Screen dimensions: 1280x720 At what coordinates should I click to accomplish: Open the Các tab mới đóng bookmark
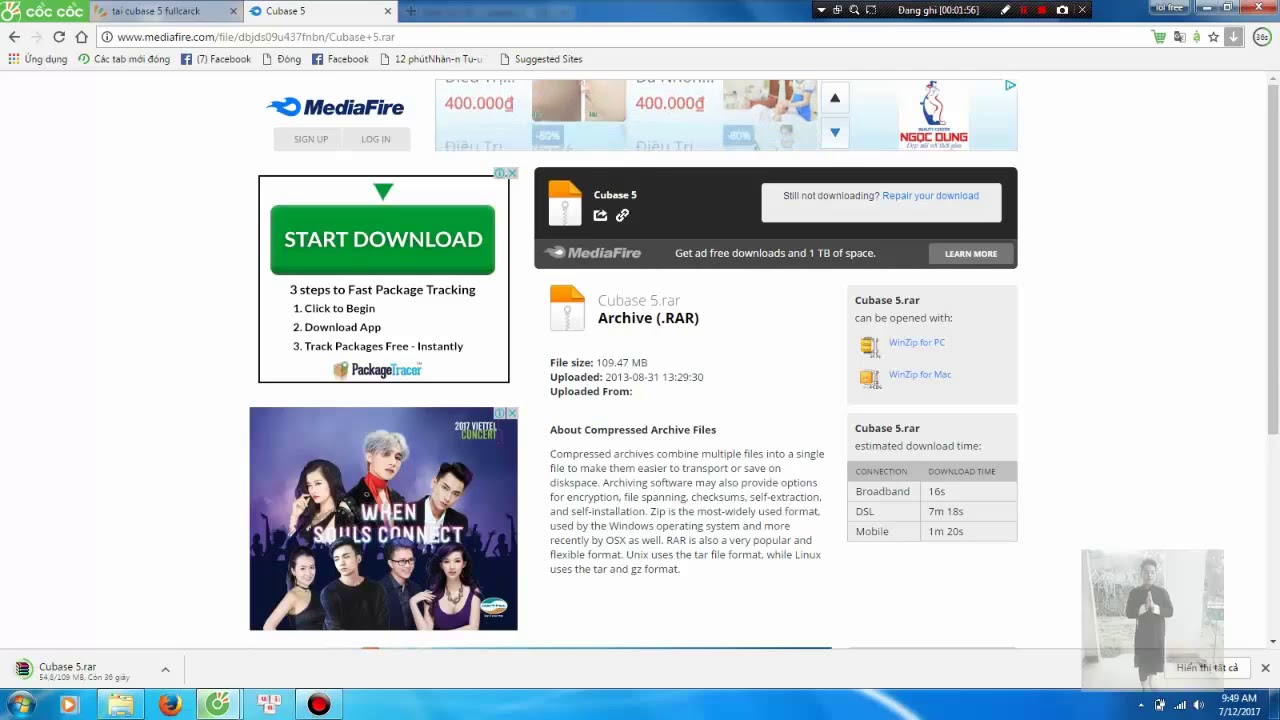coord(124,59)
